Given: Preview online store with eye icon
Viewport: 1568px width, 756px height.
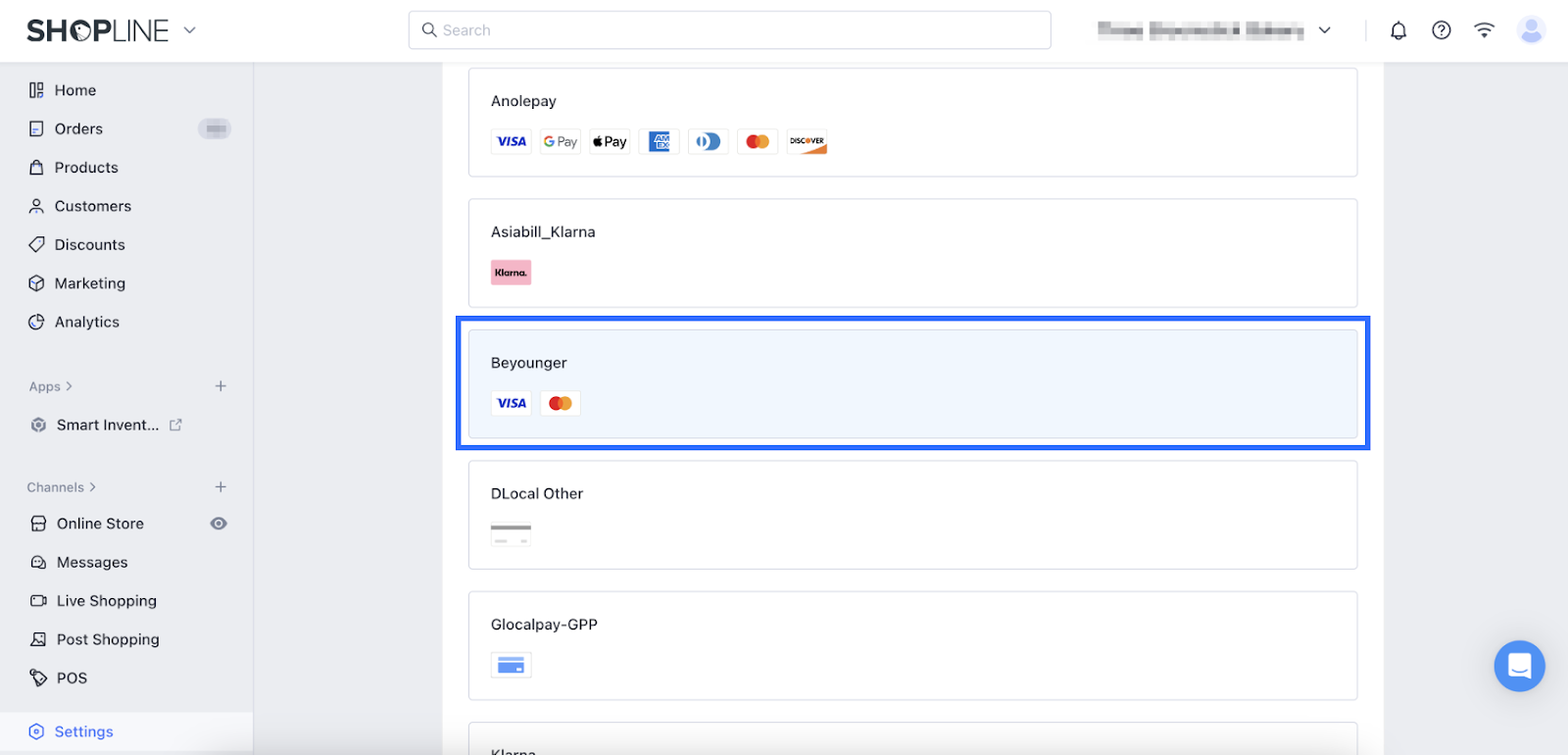Looking at the screenshot, I should click(x=219, y=524).
